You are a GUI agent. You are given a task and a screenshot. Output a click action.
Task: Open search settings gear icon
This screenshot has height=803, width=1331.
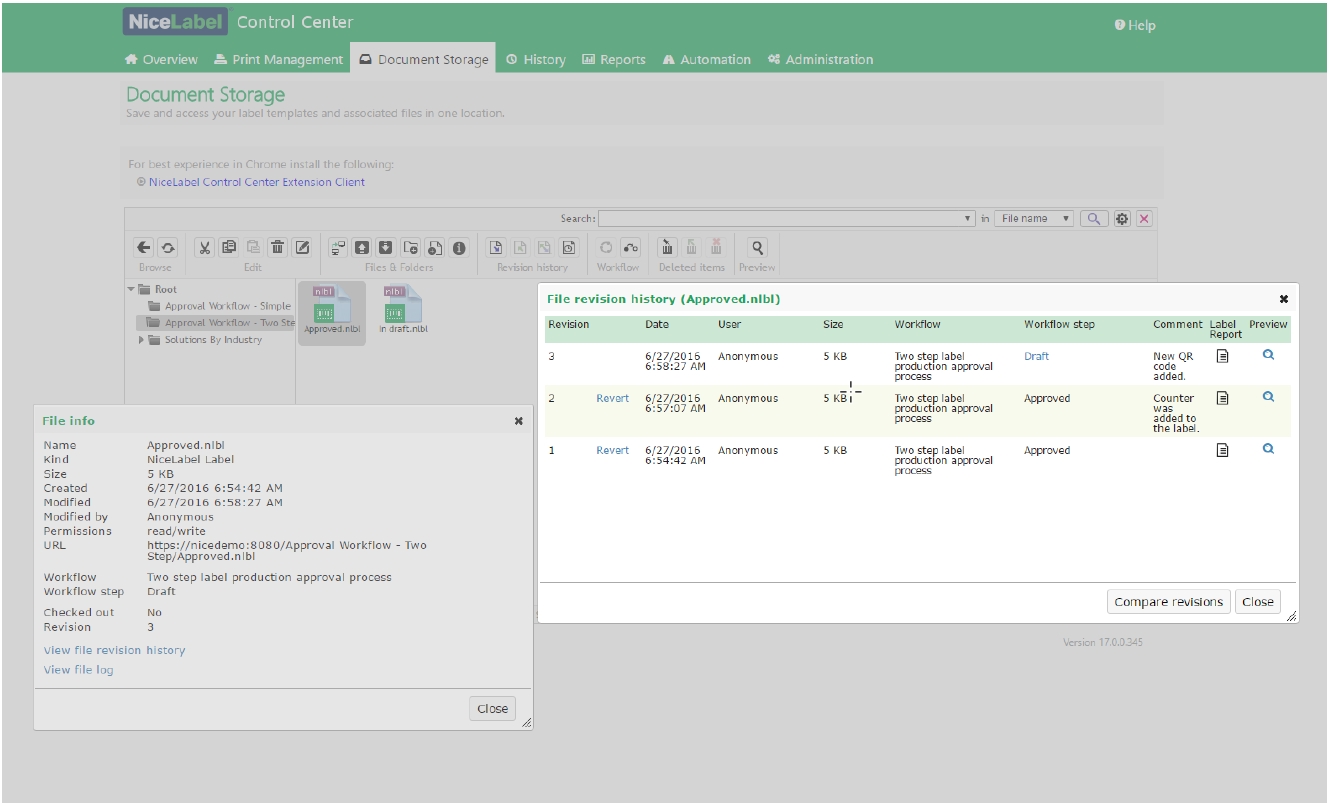click(1122, 219)
